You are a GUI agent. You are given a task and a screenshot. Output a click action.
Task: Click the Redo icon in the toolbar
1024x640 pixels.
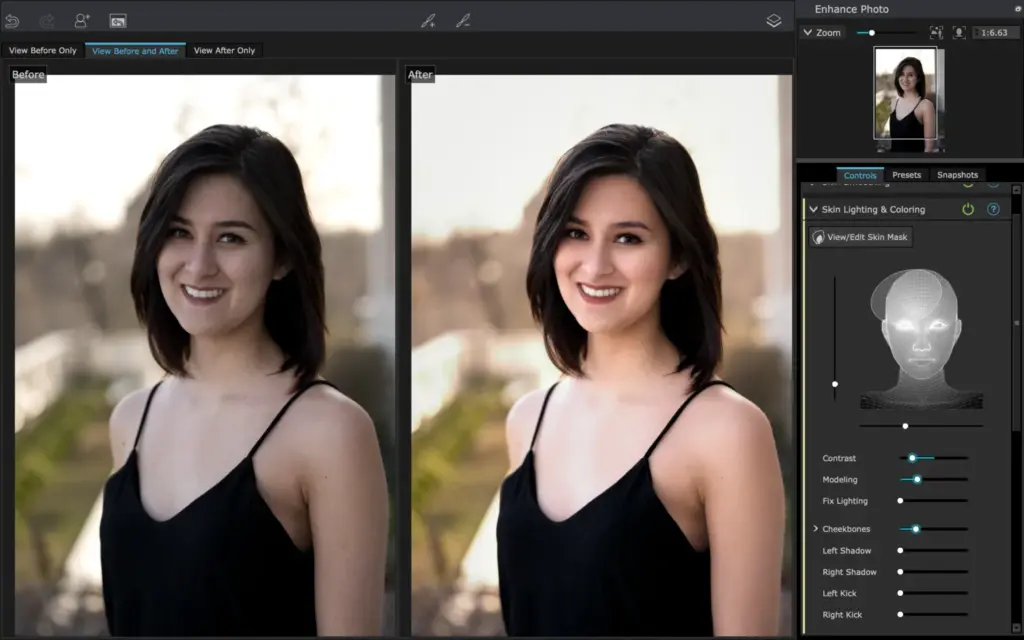45,20
